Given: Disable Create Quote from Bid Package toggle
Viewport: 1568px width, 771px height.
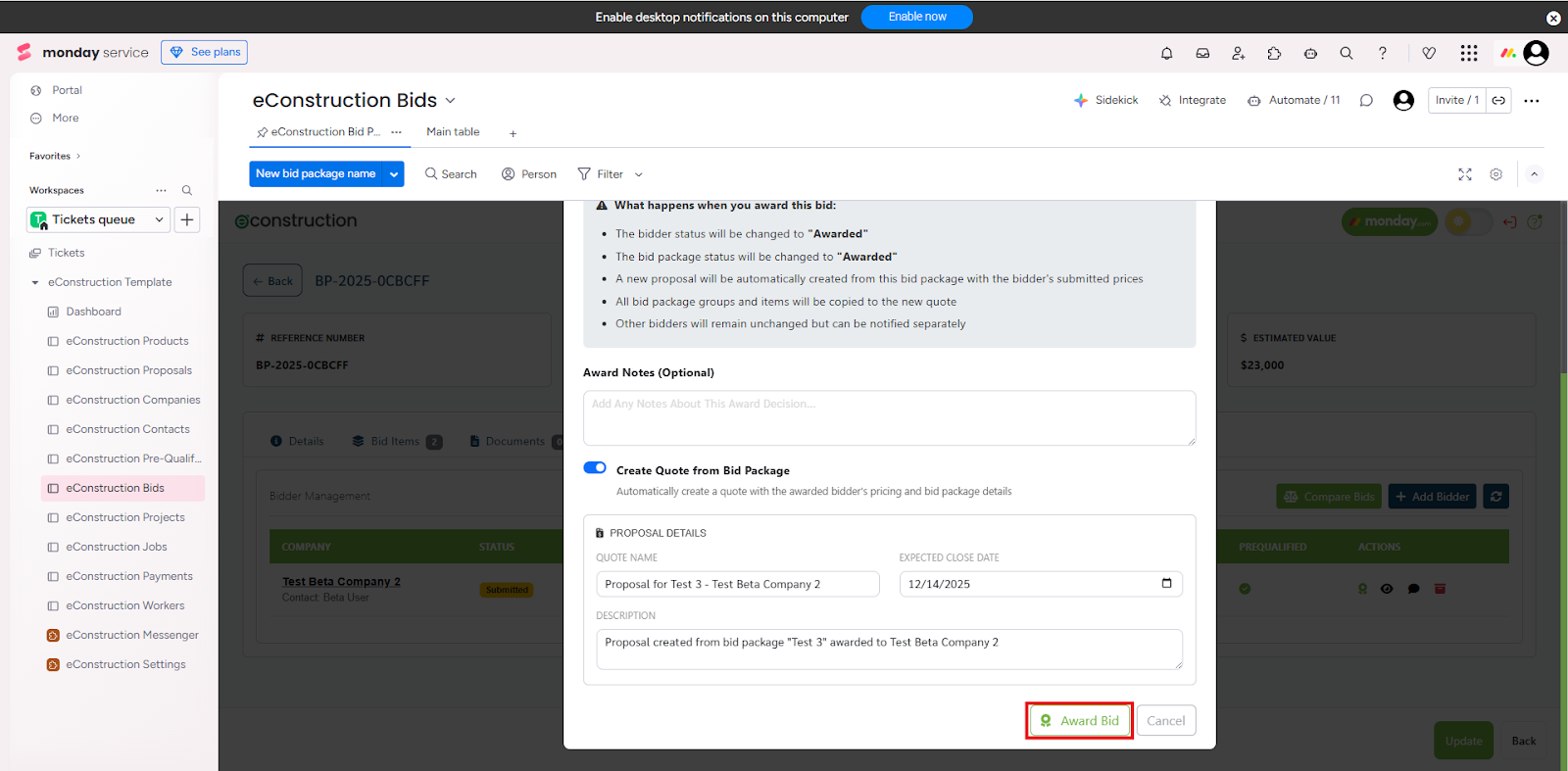Looking at the screenshot, I should coord(595,468).
